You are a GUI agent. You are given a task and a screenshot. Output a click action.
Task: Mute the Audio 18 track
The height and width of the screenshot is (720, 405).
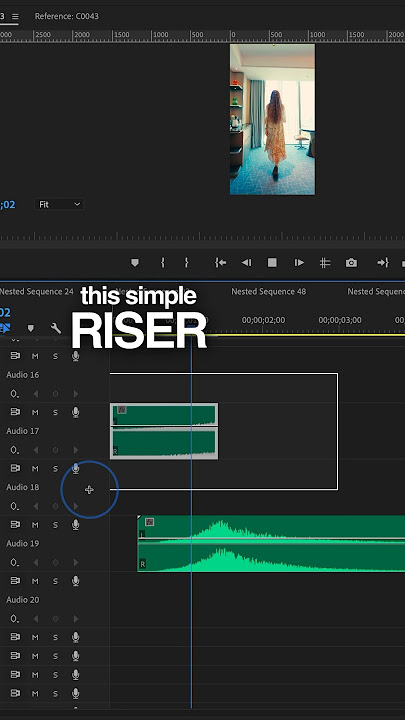click(35, 468)
